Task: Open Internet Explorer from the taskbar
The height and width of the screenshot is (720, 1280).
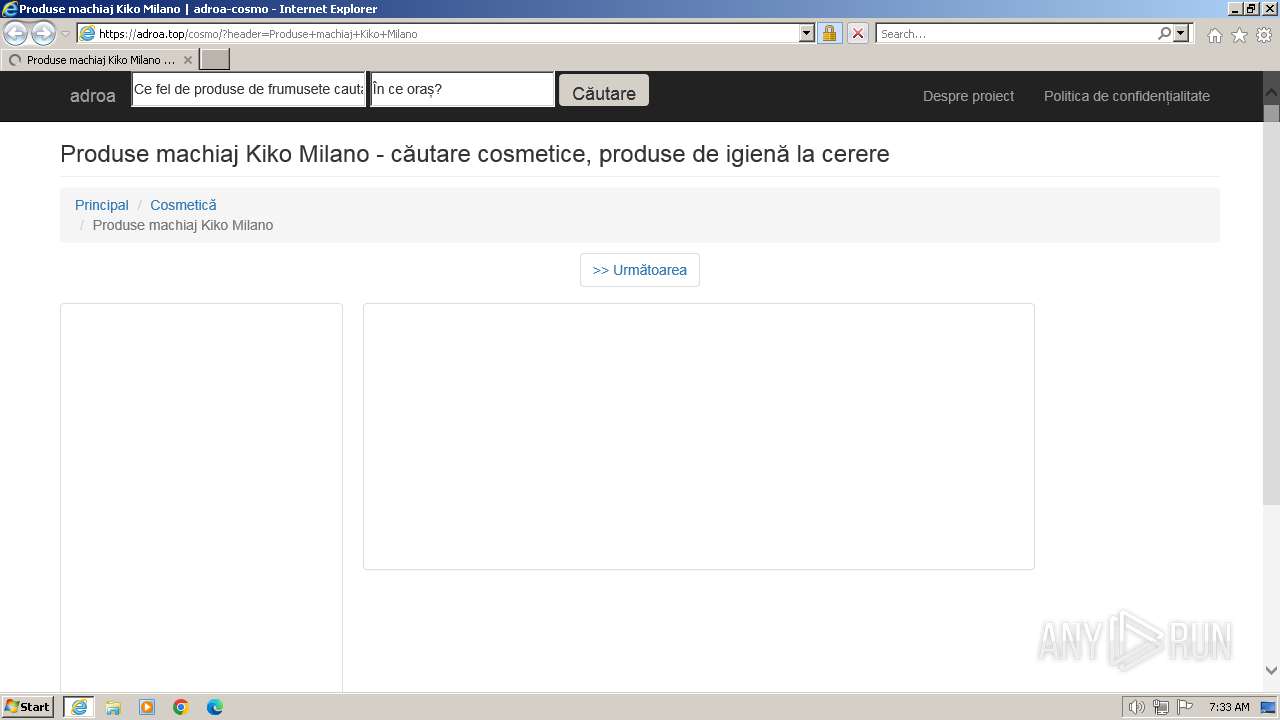Action: [79, 707]
